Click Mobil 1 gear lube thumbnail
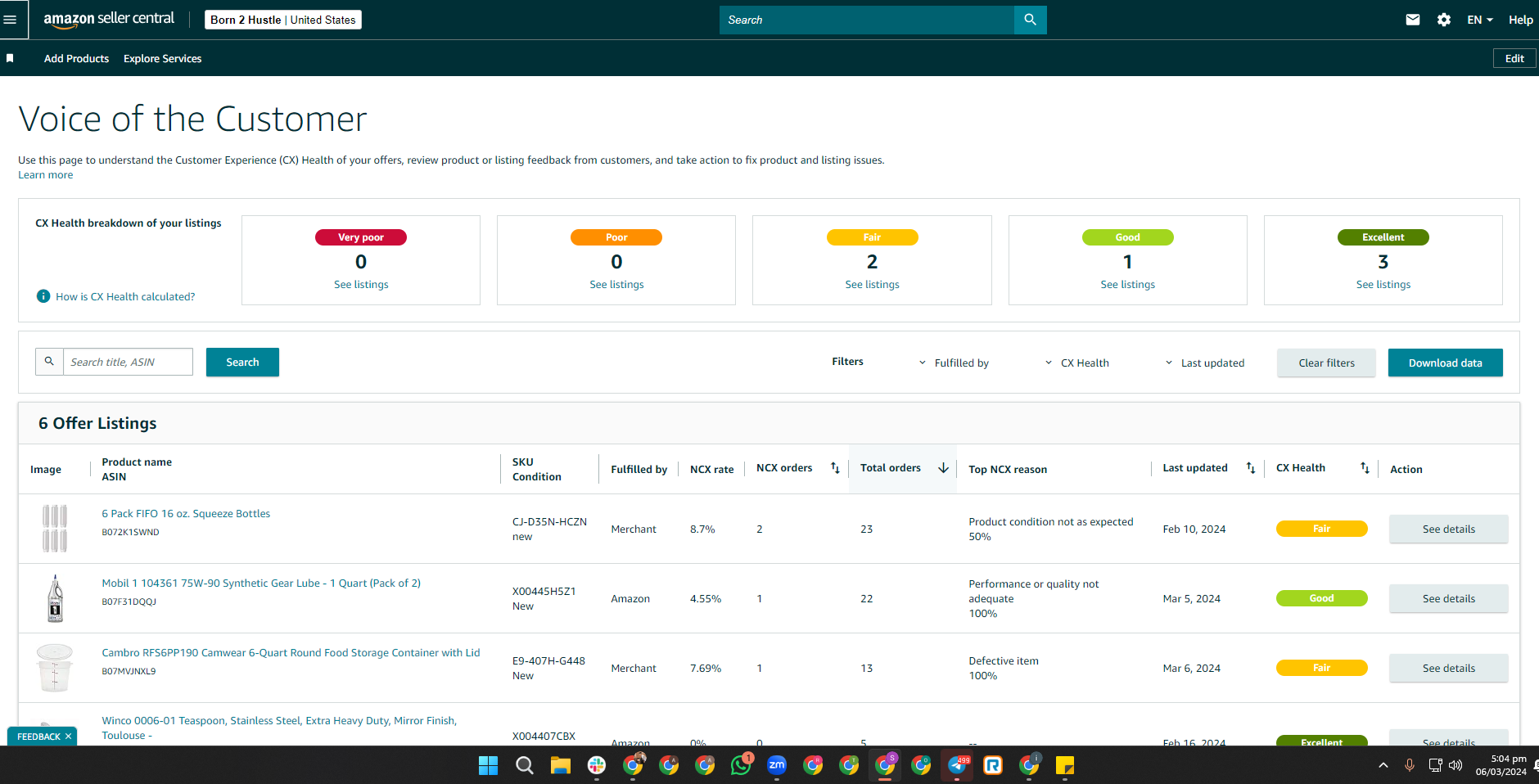 point(55,598)
